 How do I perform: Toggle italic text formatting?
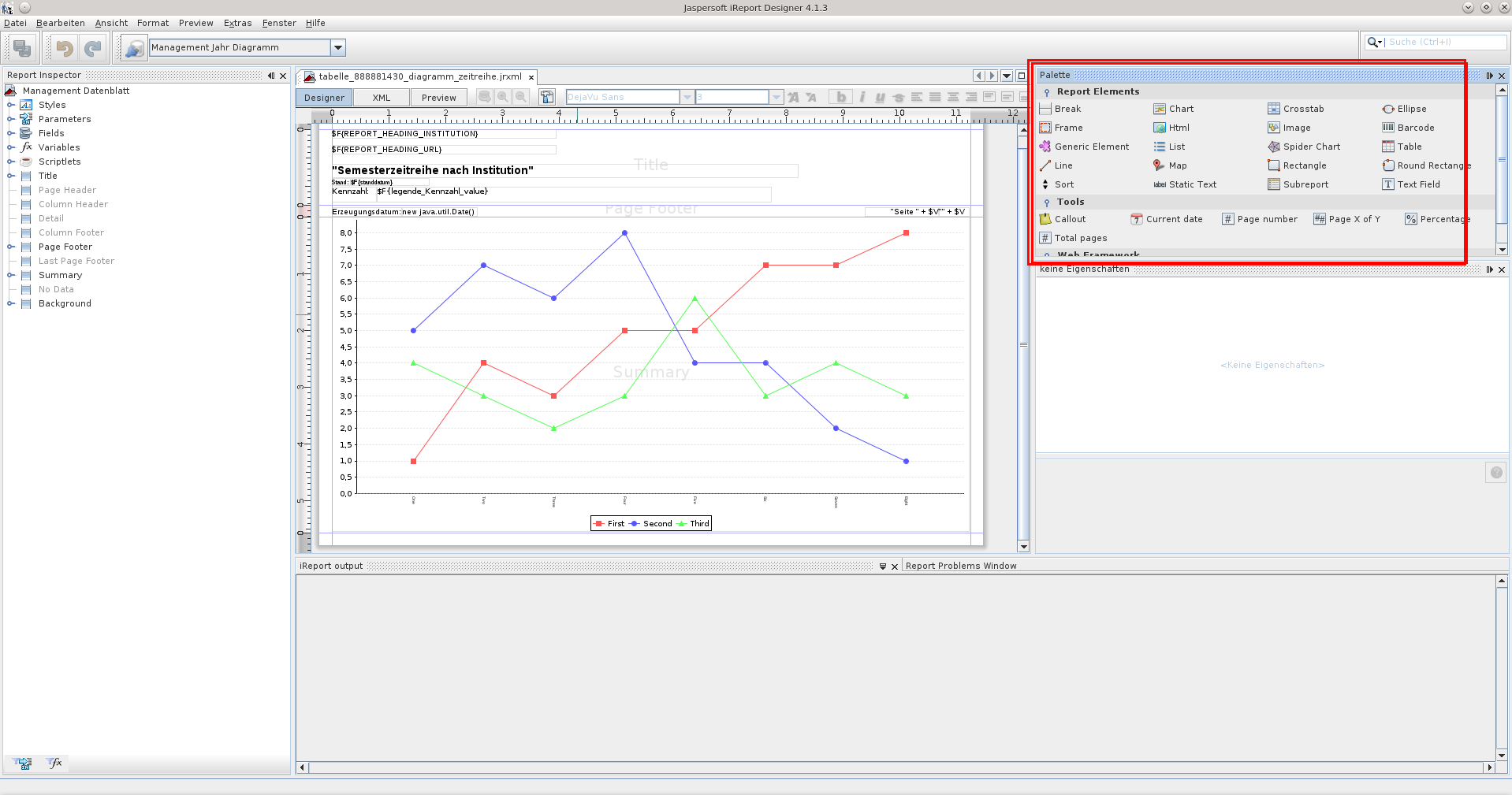pos(862,97)
